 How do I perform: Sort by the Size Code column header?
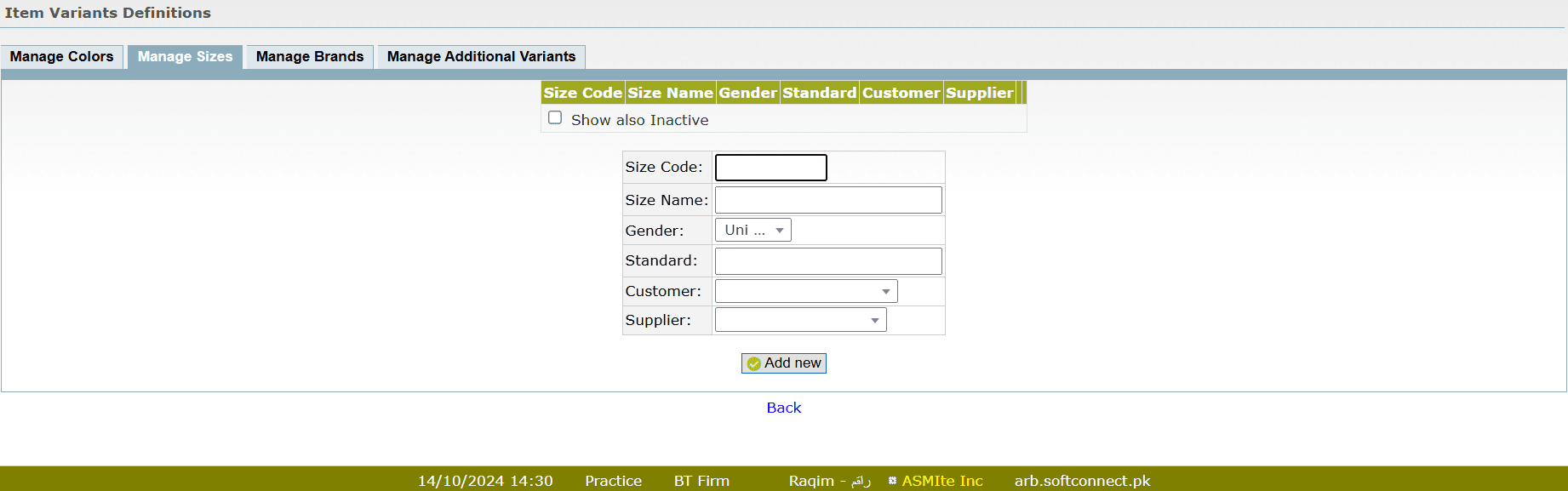pyautogui.click(x=583, y=93)
